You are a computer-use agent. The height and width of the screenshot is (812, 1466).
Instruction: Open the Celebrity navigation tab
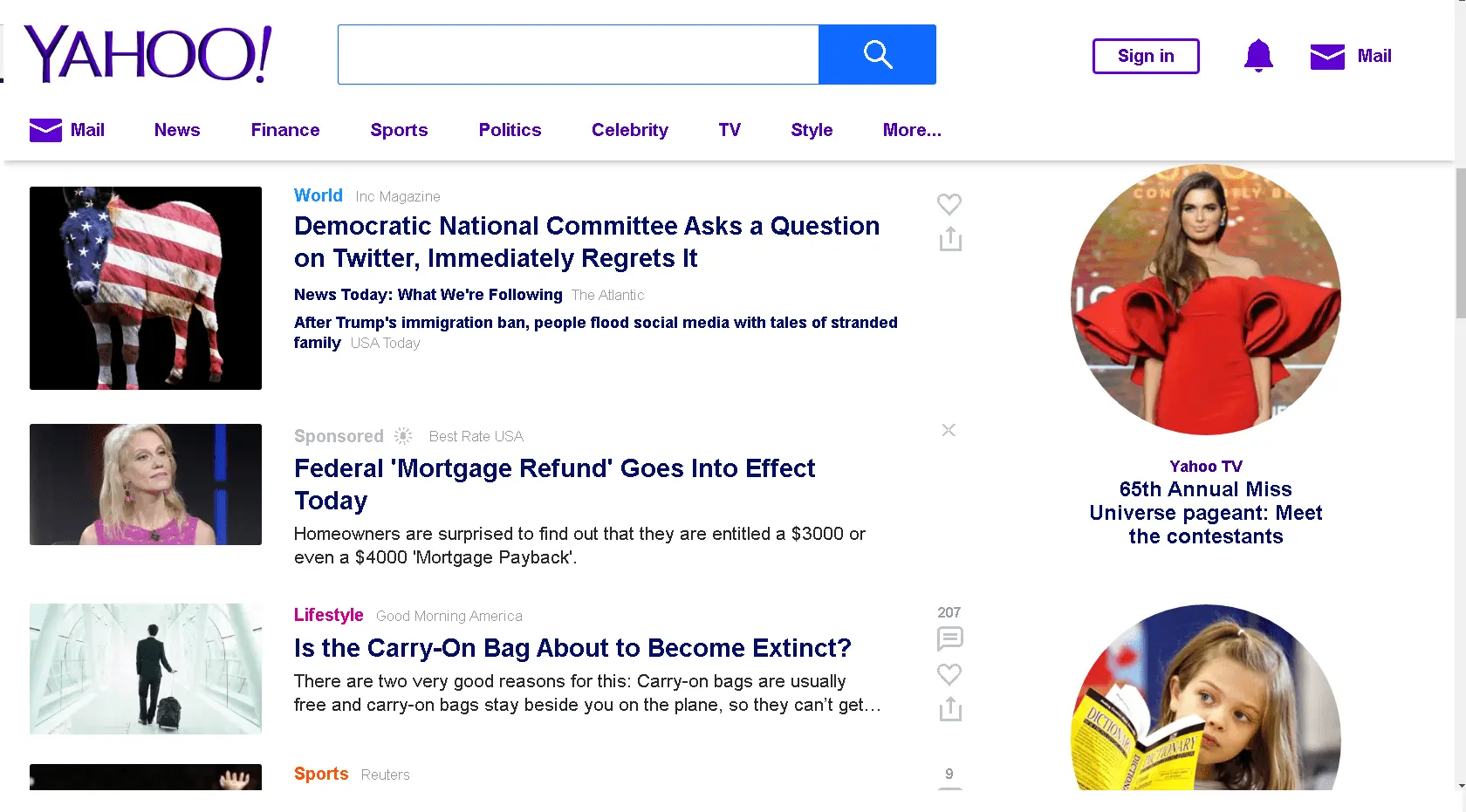(630, 130)
